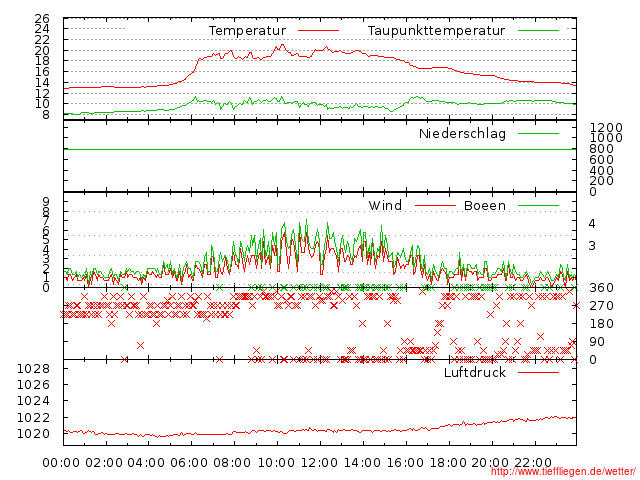
Task: Click the 1026 pressure axis value
Action: (33, 385)
